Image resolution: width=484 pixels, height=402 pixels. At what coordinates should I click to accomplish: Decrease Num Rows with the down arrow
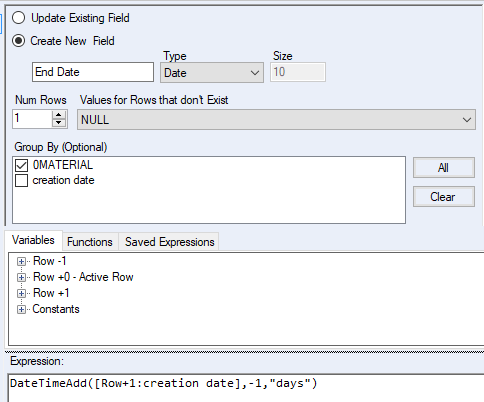click(59, 123)
